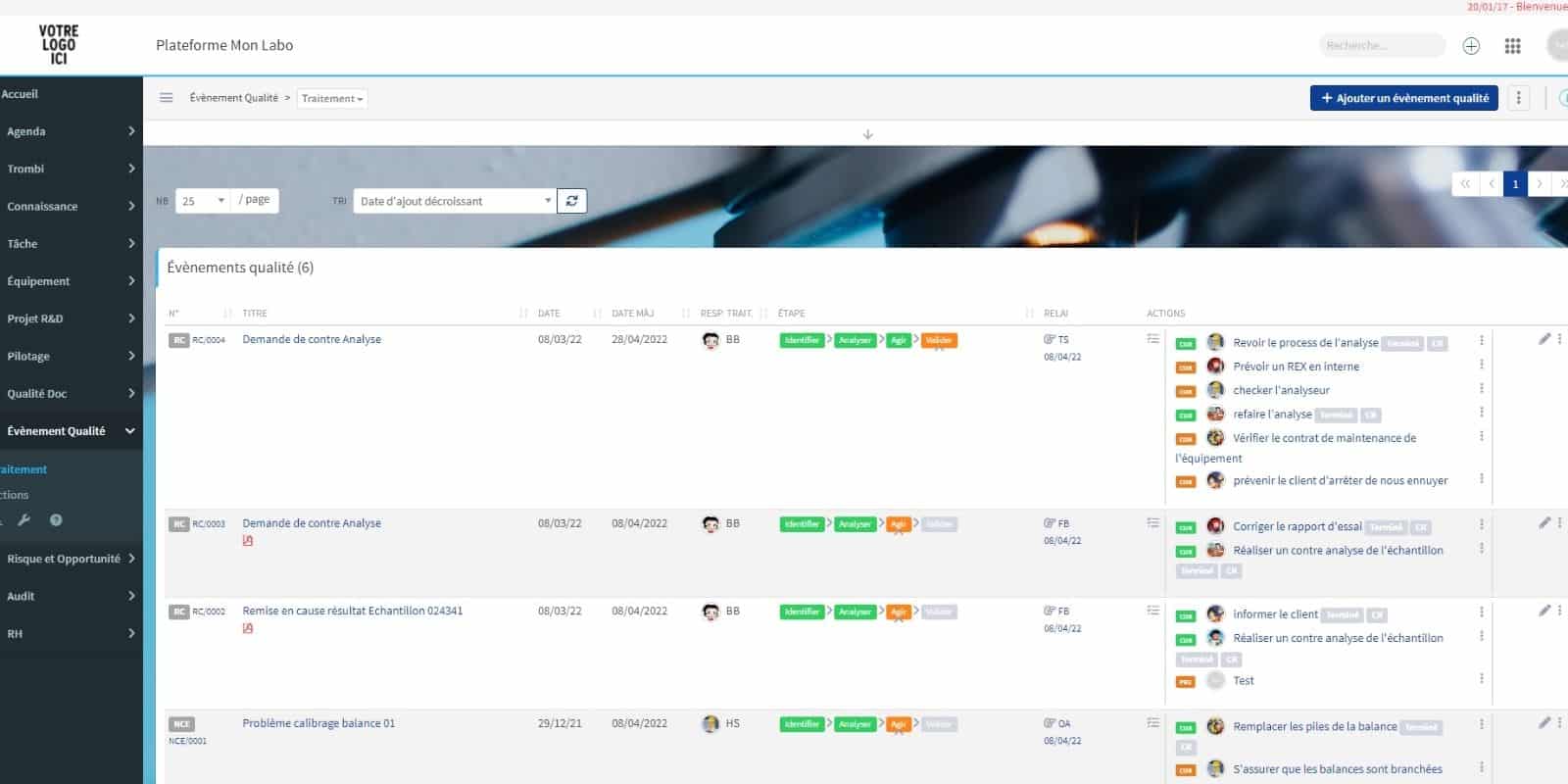Click the down arrow below the breadcrumb bar
Image resolution: width=1568 pixels, height=784 pixels.
867,134
